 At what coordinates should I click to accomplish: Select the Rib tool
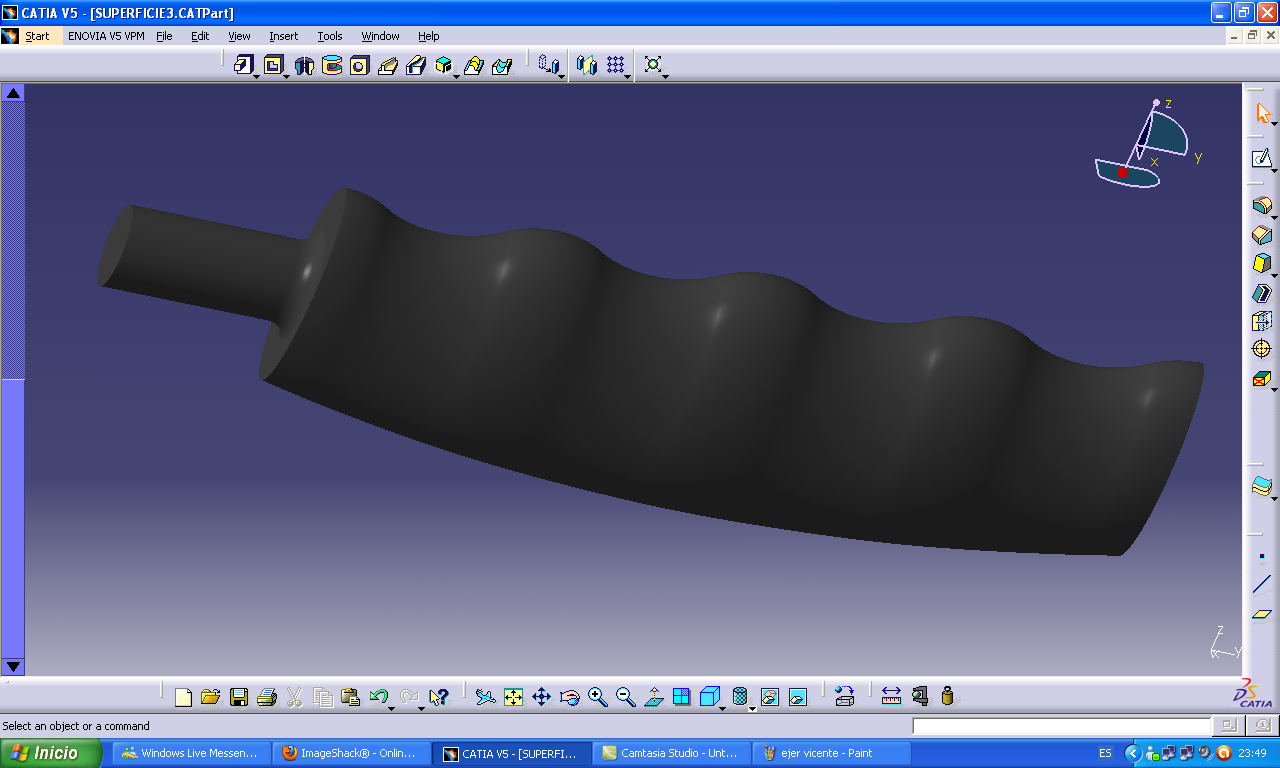pyautogui.click(x=388, y=65)
